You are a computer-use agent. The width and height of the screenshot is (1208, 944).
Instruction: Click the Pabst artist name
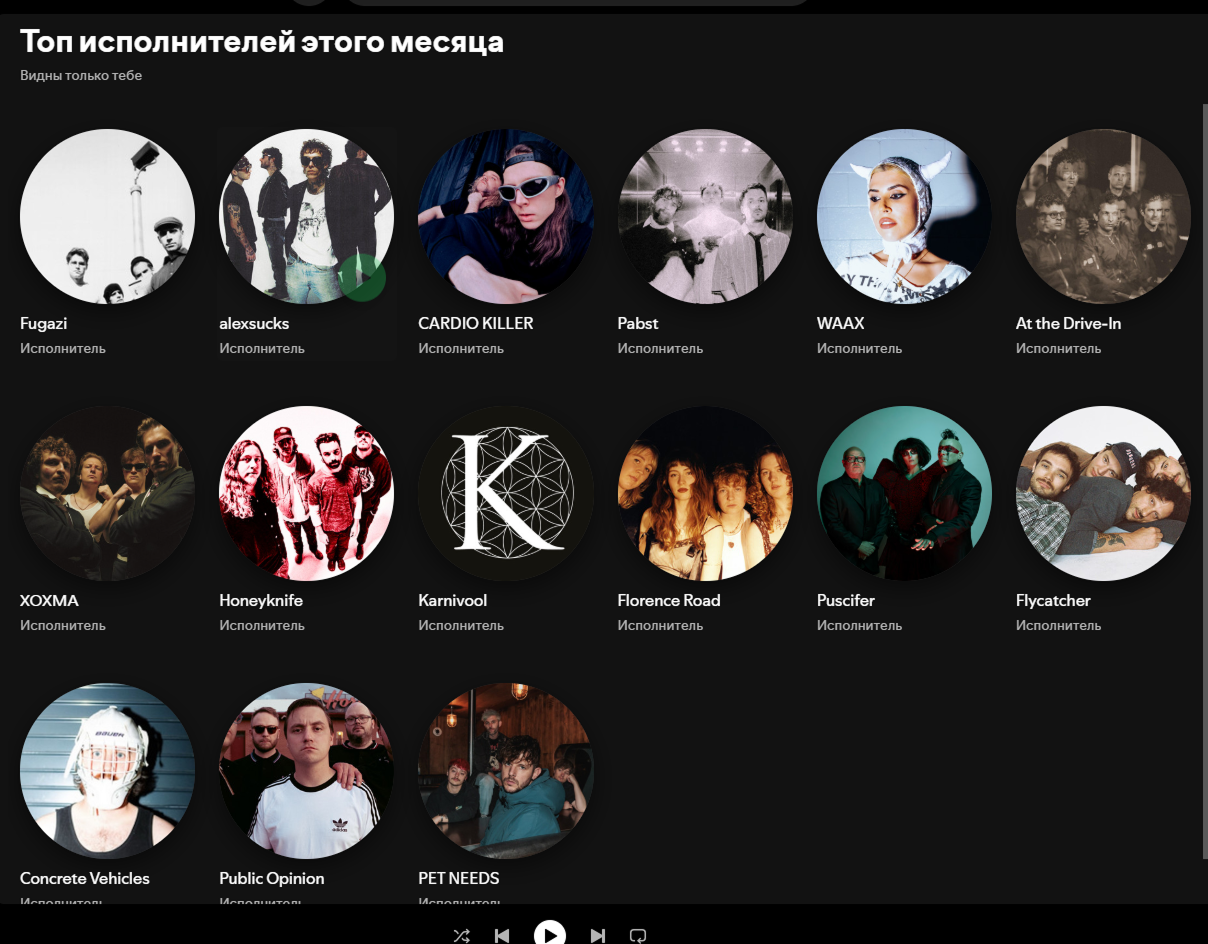(x=638, y=323)
